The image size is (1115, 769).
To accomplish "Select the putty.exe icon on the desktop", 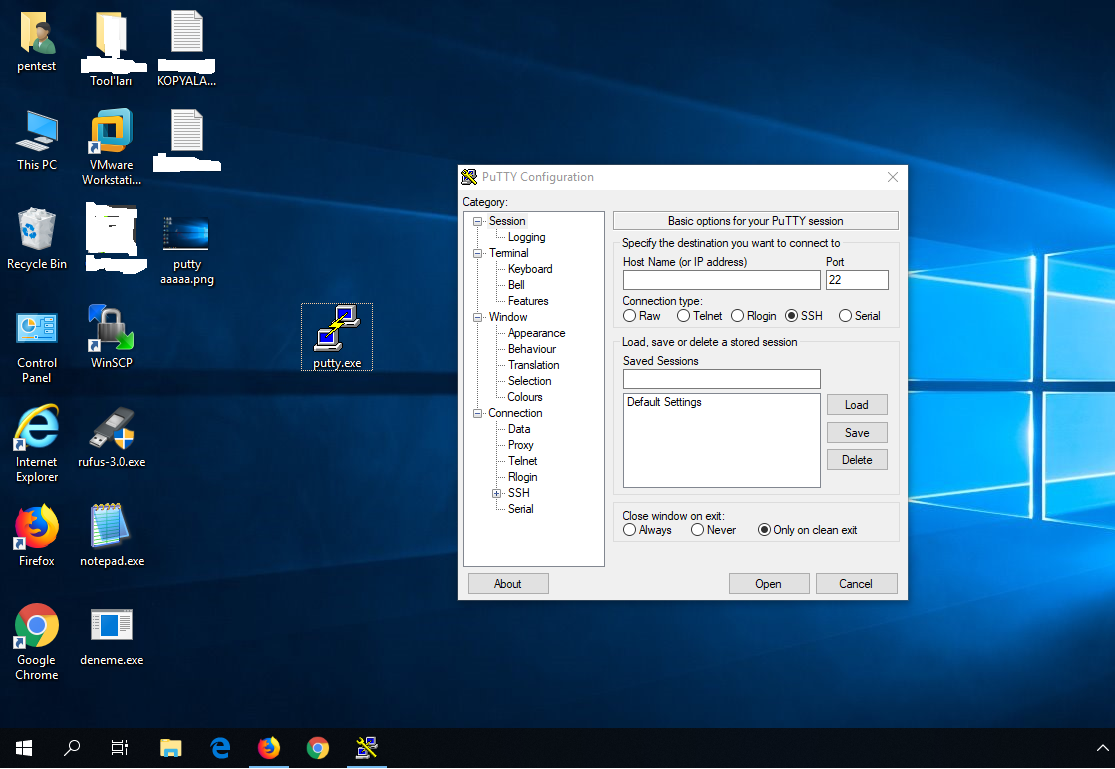I will [337, 337].
